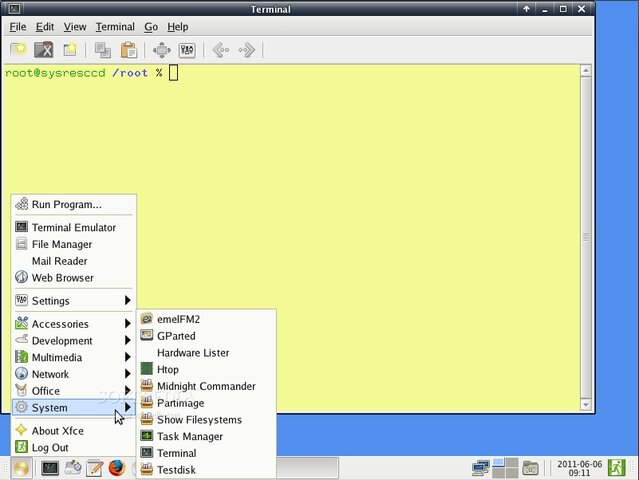This screenshot has width=639, height=480.
Task: Choose Log Out from the menu
Action: coord(74,447)
